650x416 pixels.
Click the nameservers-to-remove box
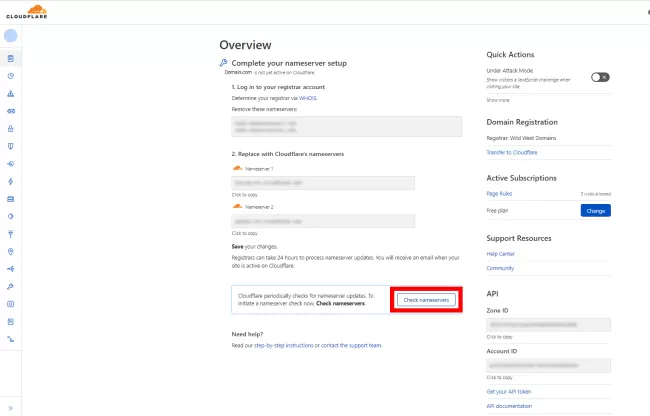tap(347, 126)
